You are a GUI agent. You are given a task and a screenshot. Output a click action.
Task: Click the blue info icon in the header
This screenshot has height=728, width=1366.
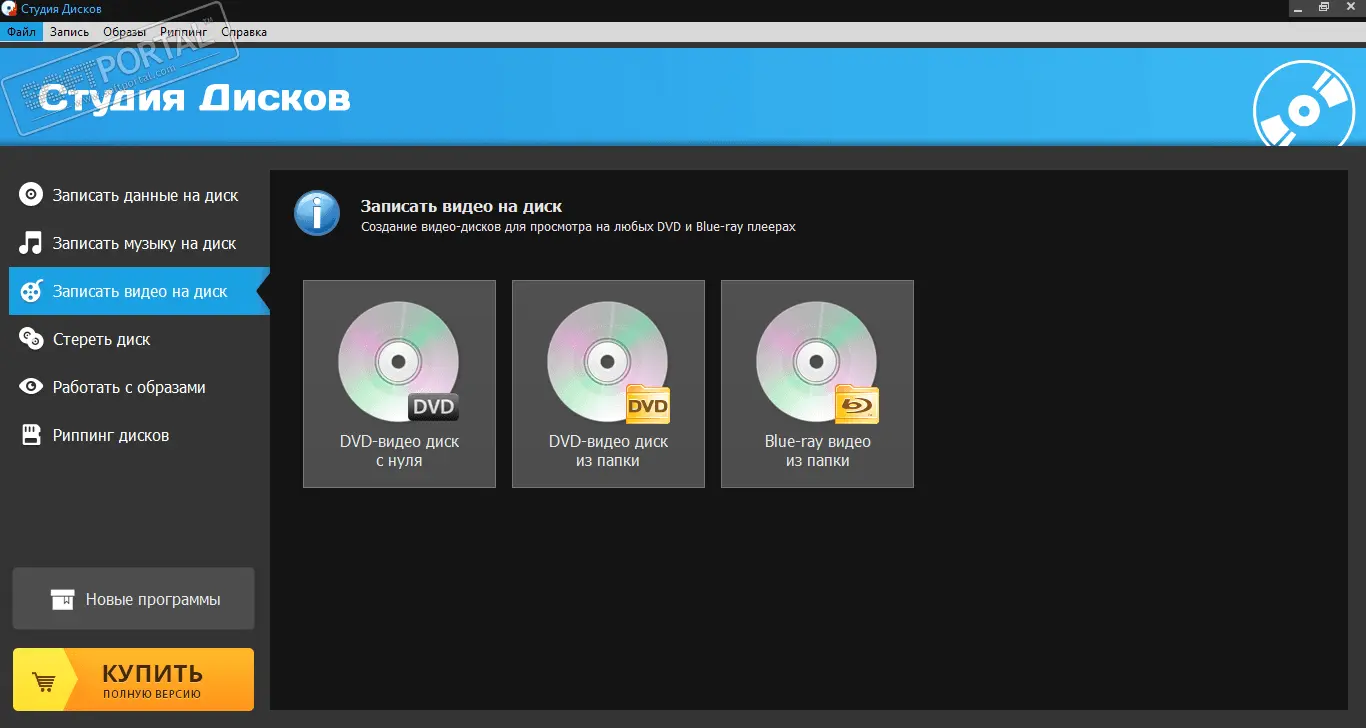point(317,214)
